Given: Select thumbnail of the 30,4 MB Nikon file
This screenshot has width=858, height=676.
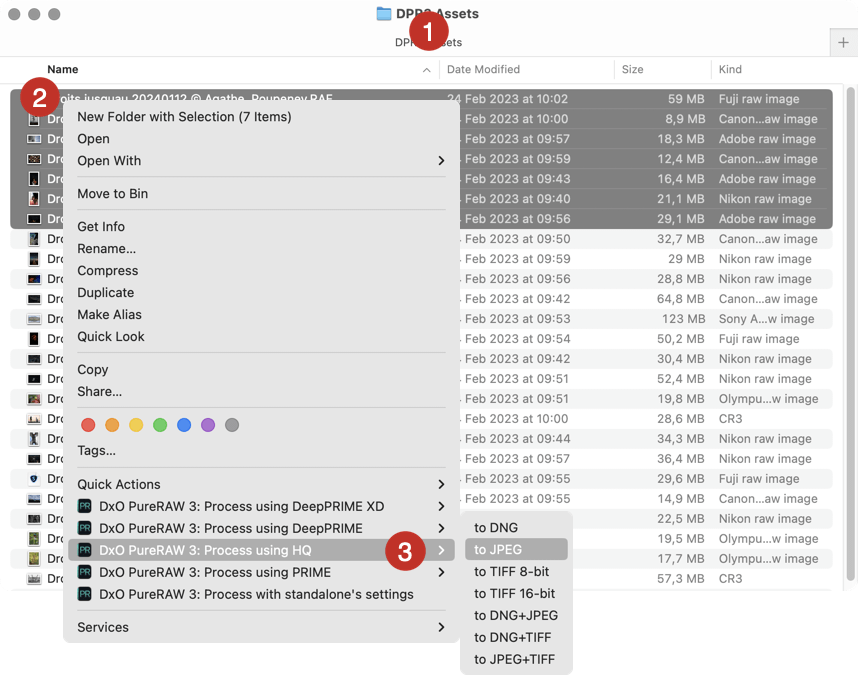Looking at the screenshot, I should pos(34,359).
